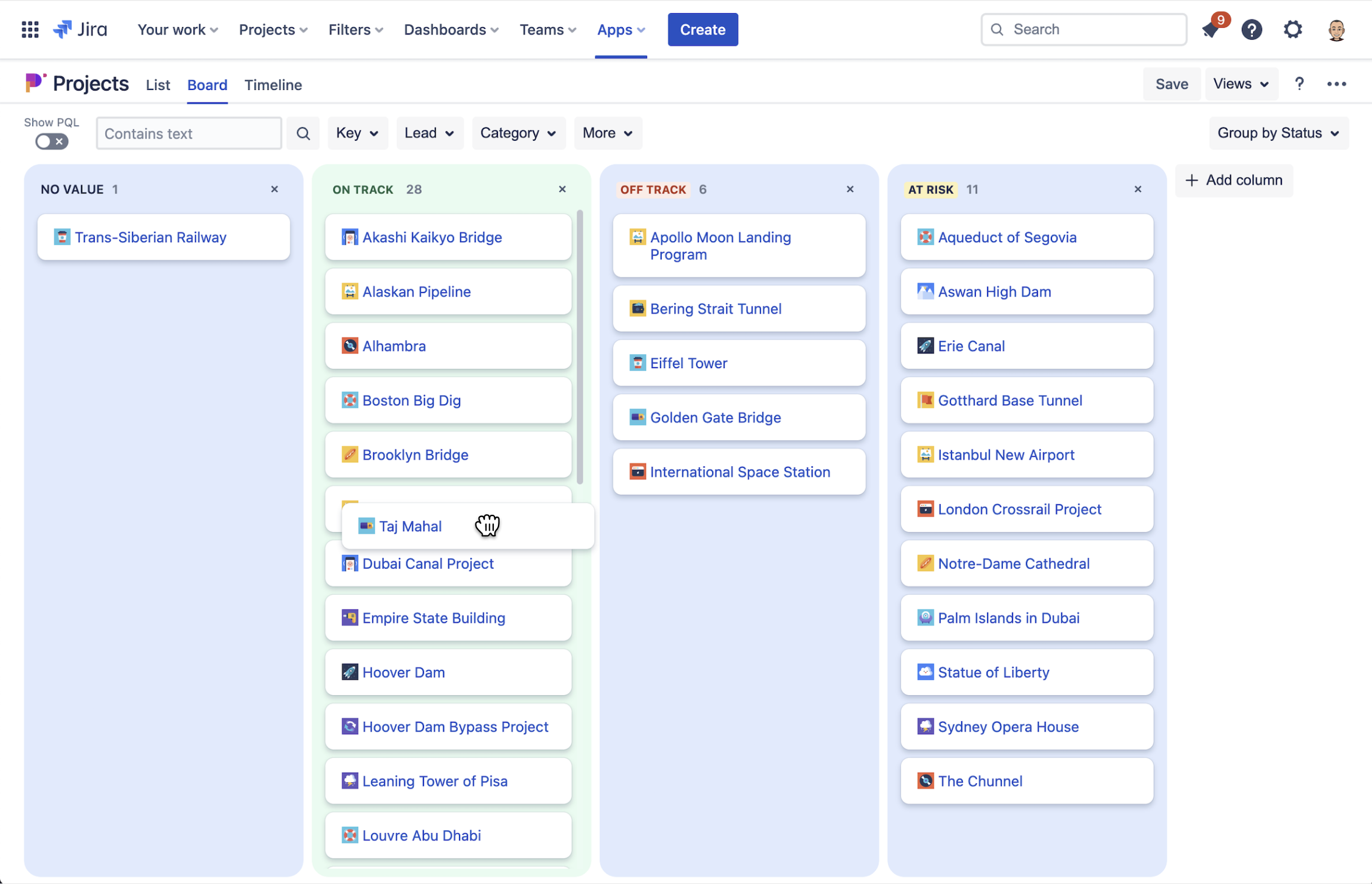
Task: Open the Views dropdown
Action: (1241, 83)
